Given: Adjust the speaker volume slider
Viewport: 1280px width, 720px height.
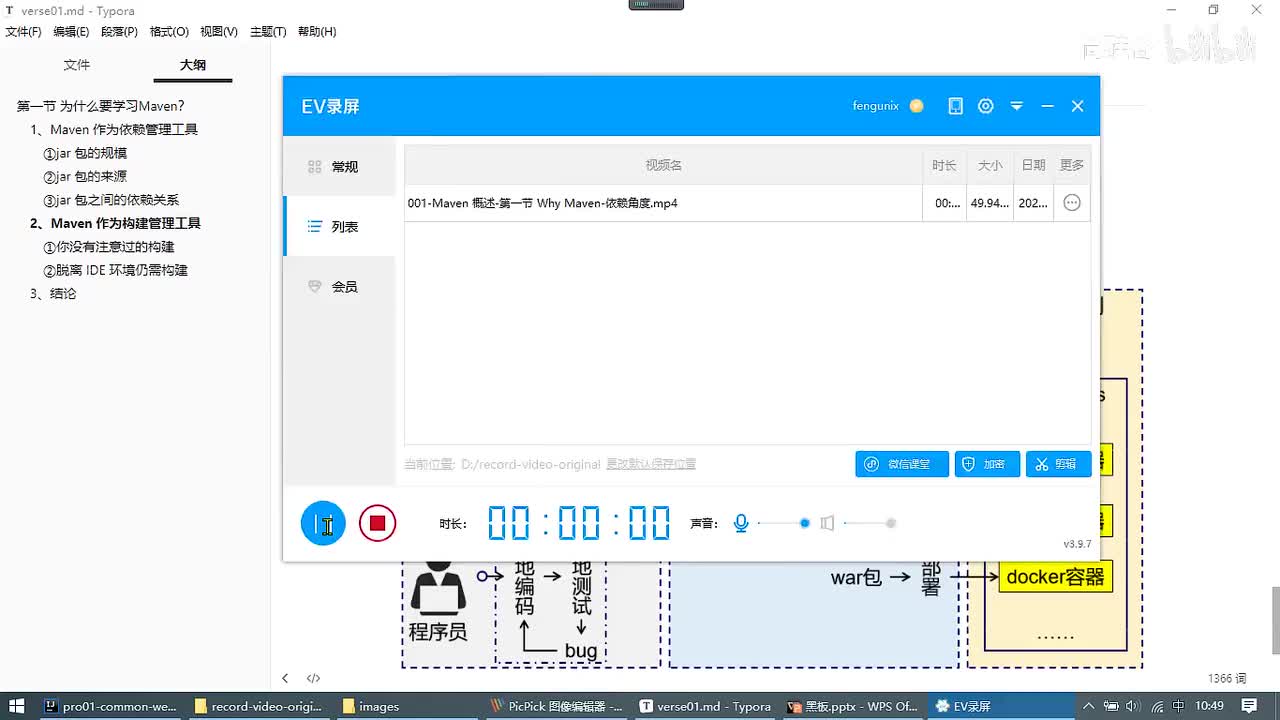Looking at the screenshot, I should [x=869, y=523].
